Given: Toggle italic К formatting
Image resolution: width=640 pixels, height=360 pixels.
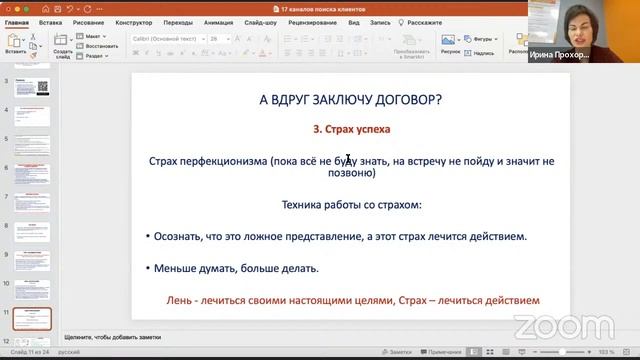Looking at the screenshot, I should pos(147,53).
